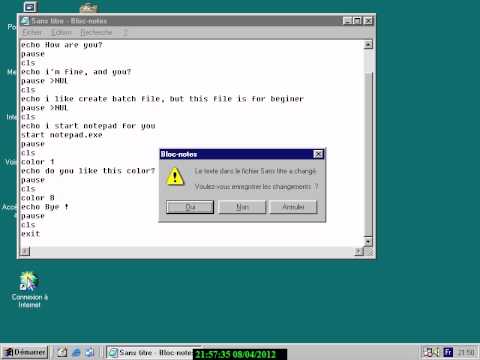Click the horizontal scrollbar left arrow
This screenshot has width=480, height=360.
[x=25, y=251]
